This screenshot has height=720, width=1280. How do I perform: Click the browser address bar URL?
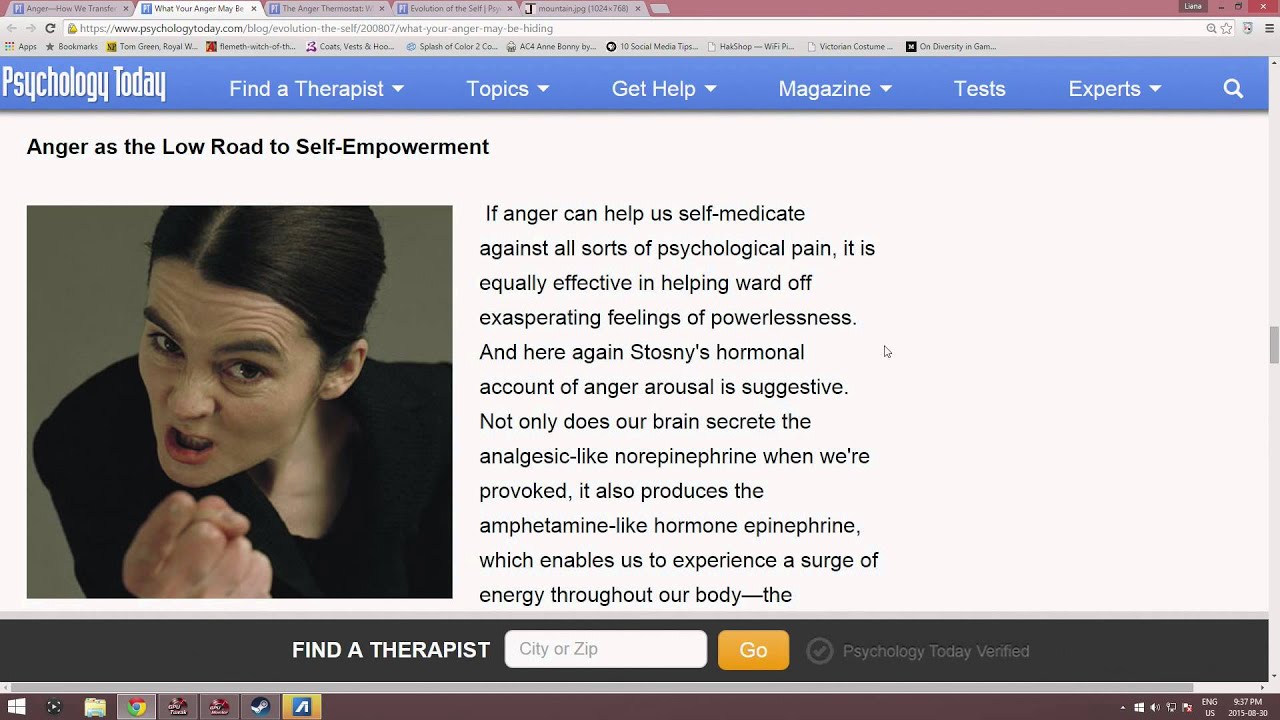coord(316,28)
